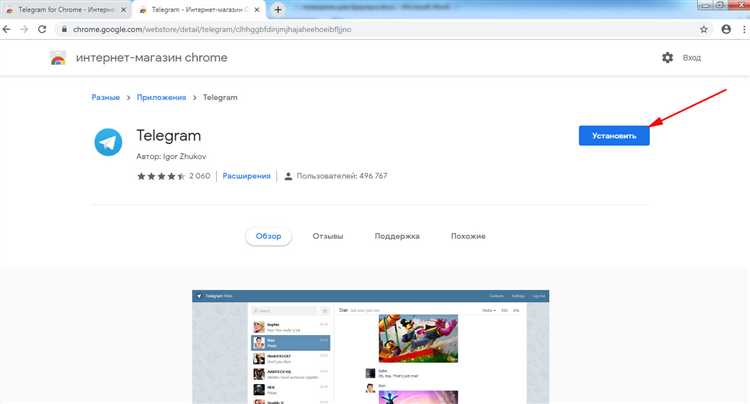Open the Поддержка tab

(x=397, y=236)
